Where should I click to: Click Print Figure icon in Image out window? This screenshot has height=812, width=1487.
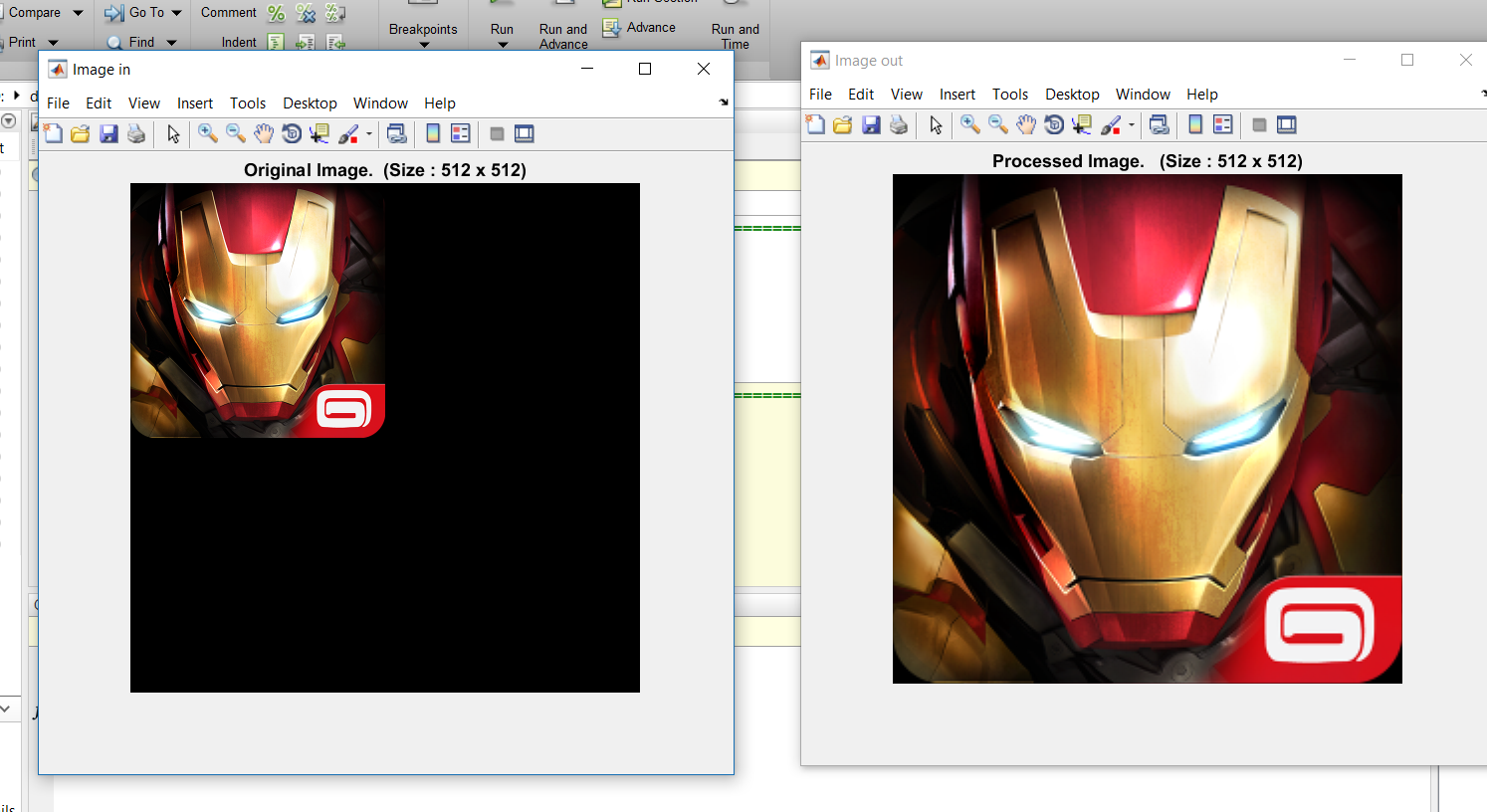point(899,124)
